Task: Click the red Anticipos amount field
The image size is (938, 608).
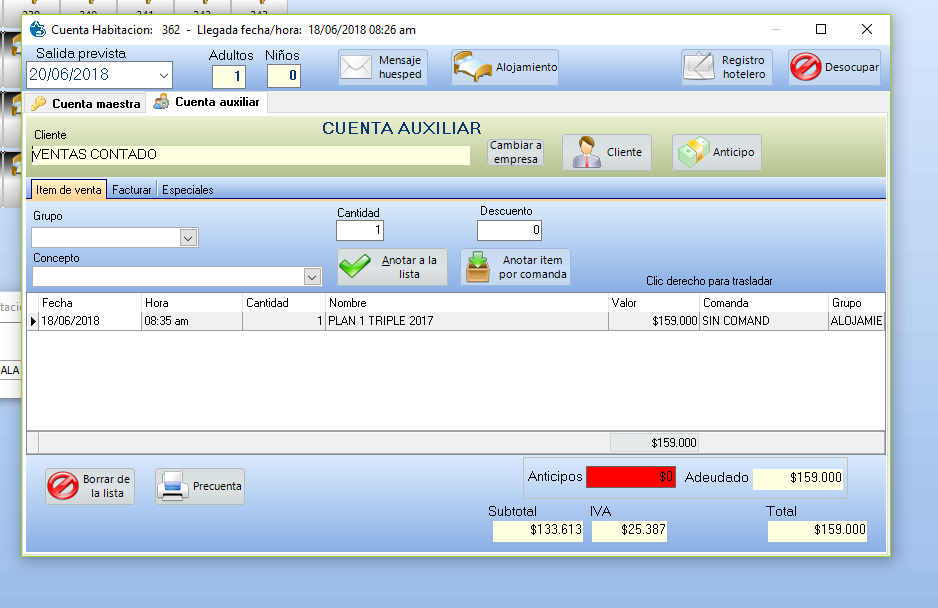Action: point(631,478)
